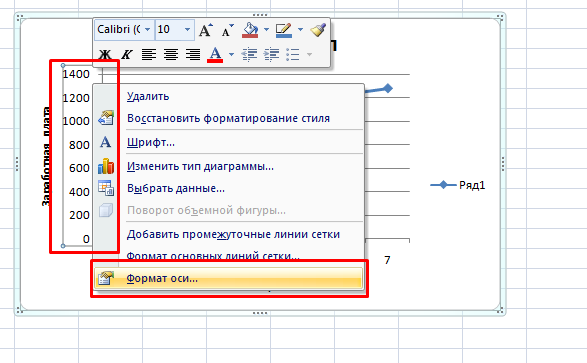Click the Format Axis menu icon
This screenshot has height=363, width=587.
pyautogui.click(x=106, y=278)
